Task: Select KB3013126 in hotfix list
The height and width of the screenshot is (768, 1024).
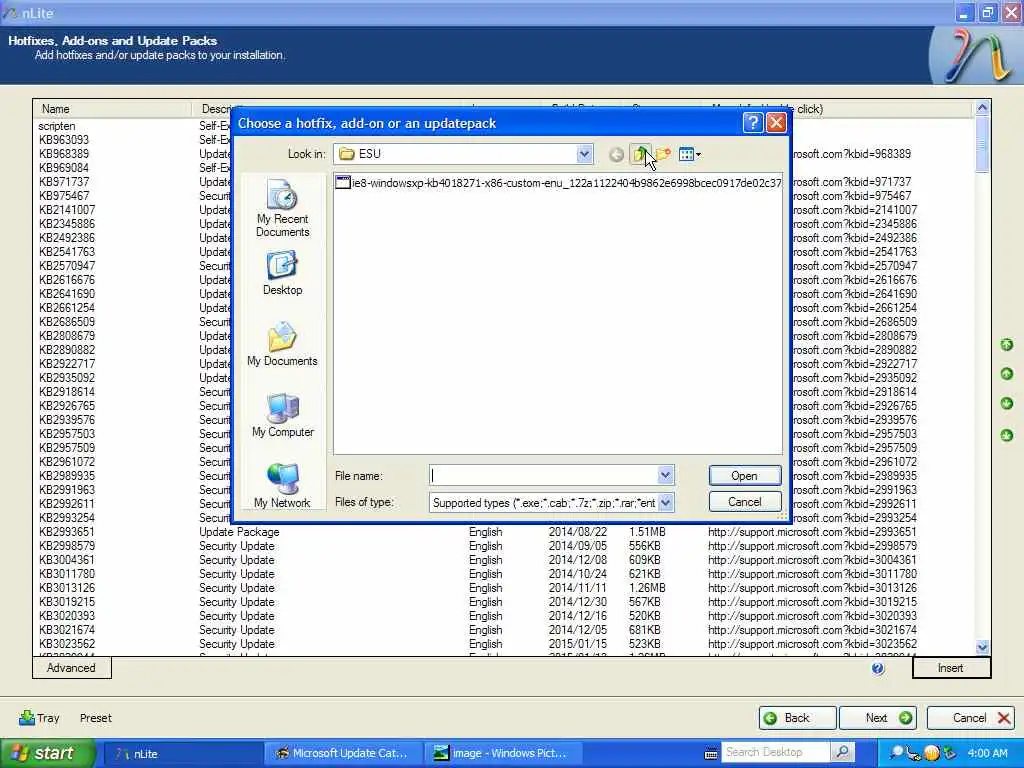Action: [67, 588]
